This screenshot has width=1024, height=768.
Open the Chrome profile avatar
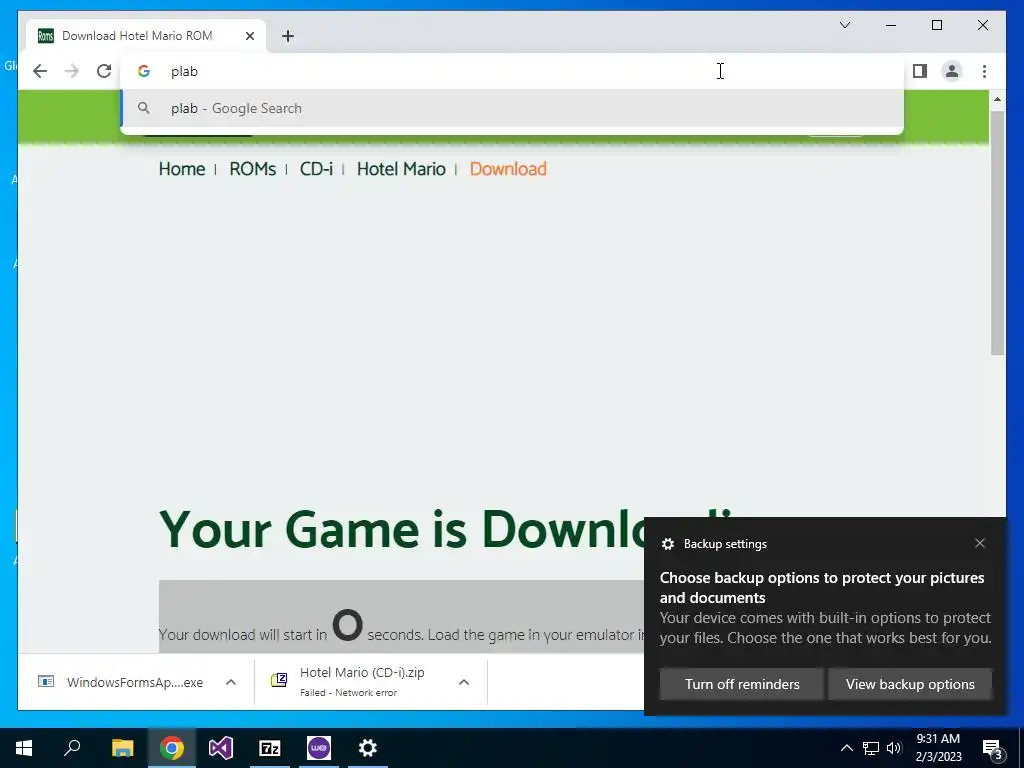click(952, 71)
